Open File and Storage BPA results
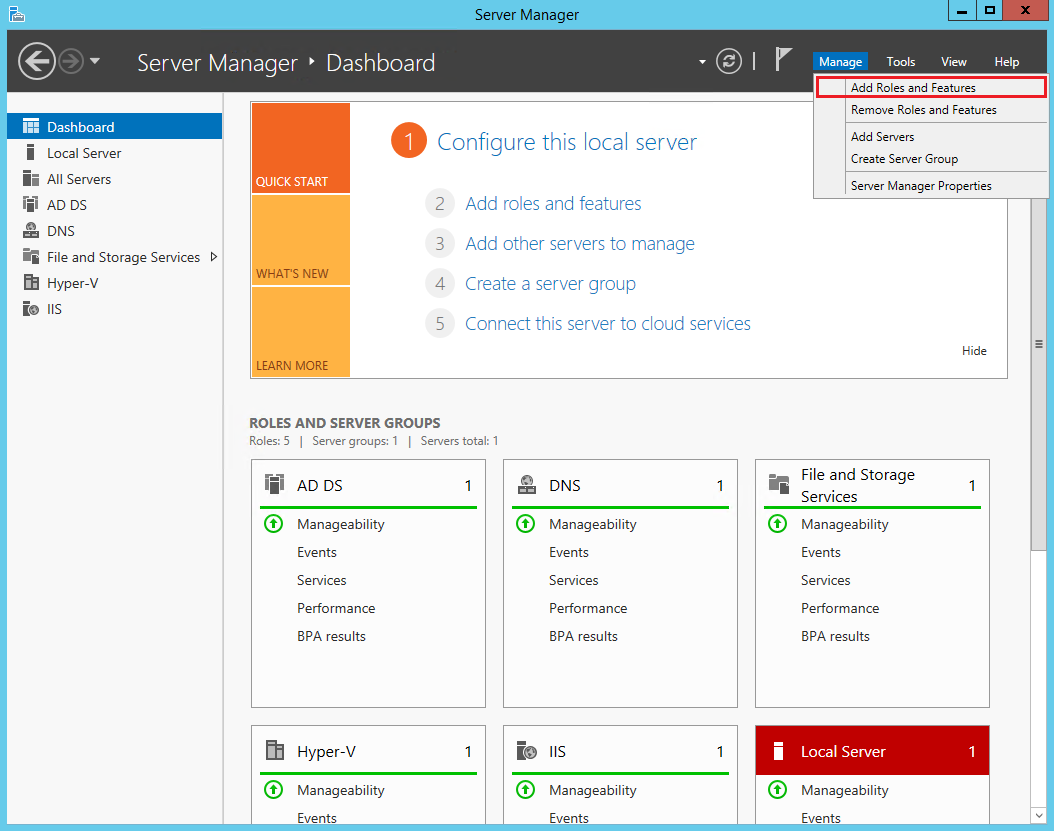This screenshot has height=831, width=1054. coord(836,636)
